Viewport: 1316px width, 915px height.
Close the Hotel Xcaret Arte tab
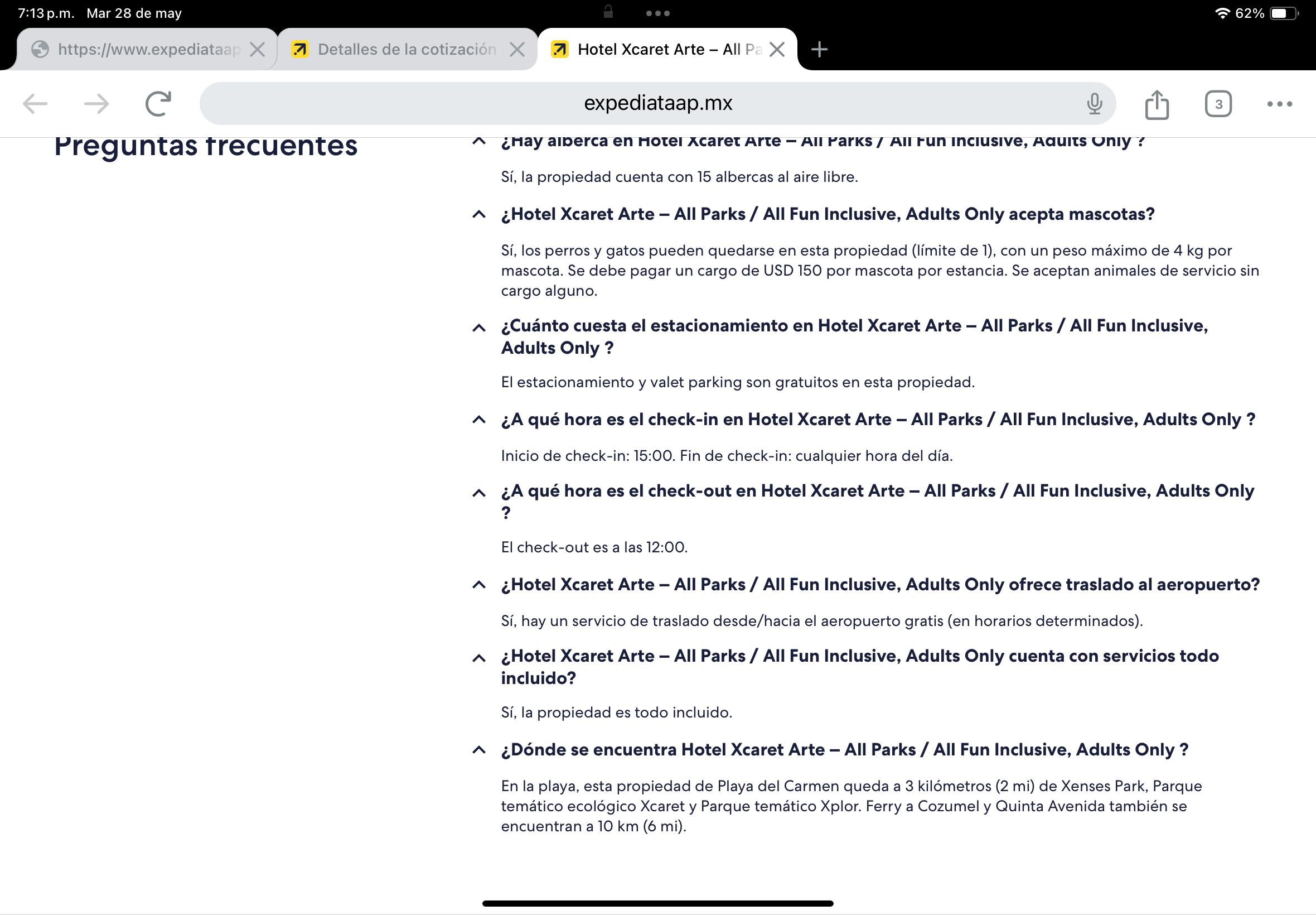[777, 49]
